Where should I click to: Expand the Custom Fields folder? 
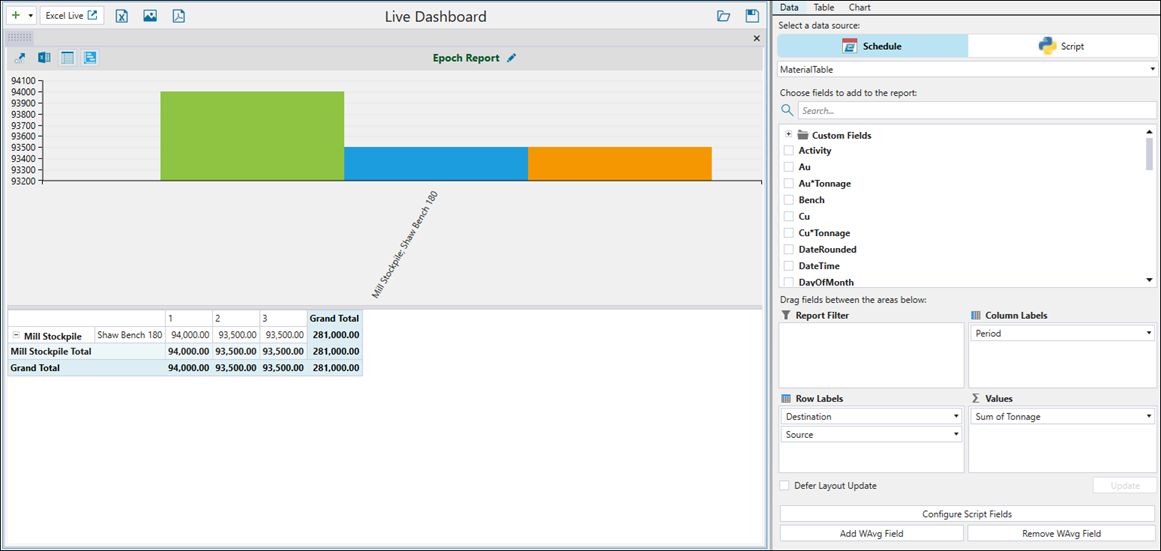click(x=789, y=135)
